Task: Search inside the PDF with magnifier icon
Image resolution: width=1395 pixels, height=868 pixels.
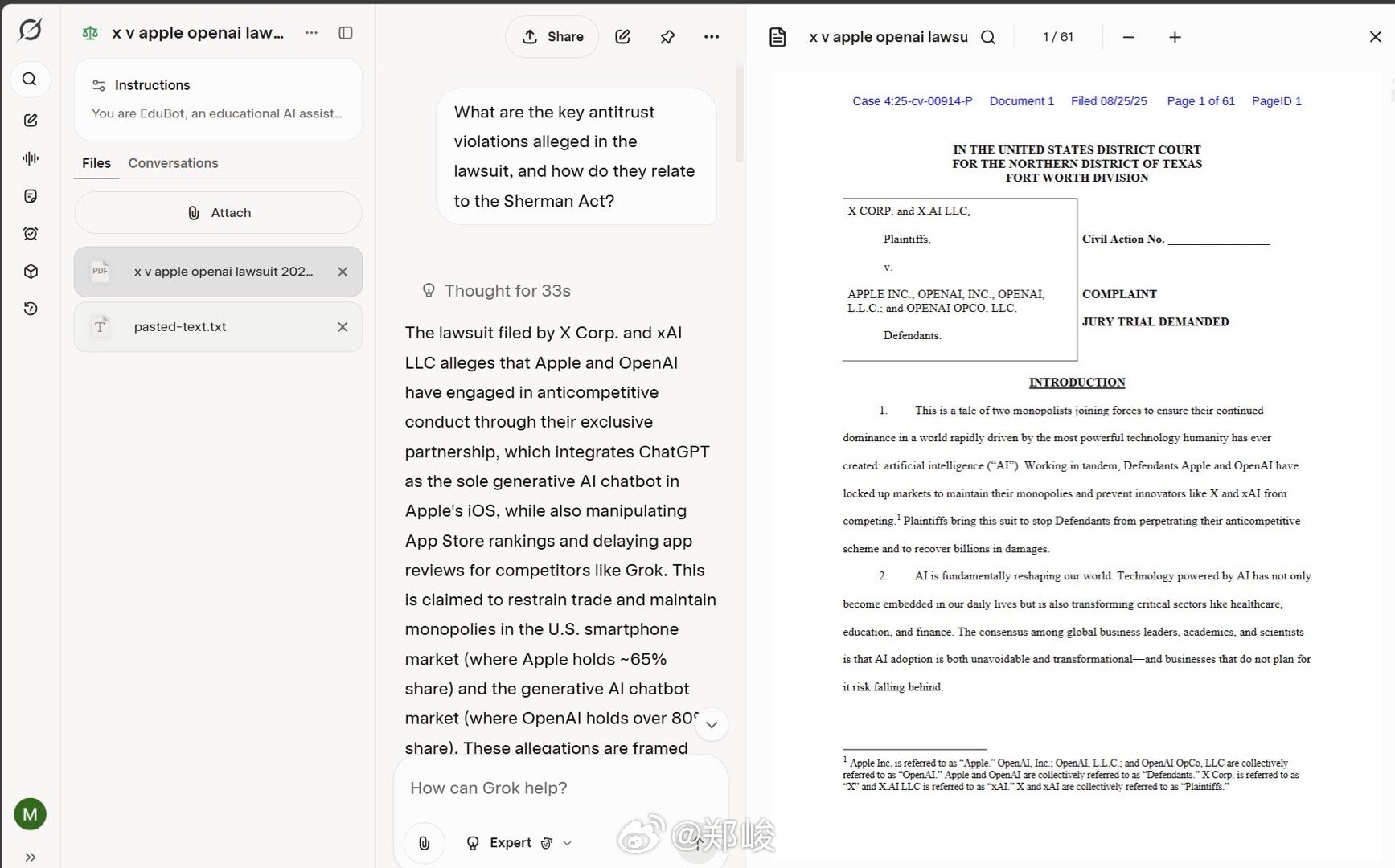Action: pos(988,37)
